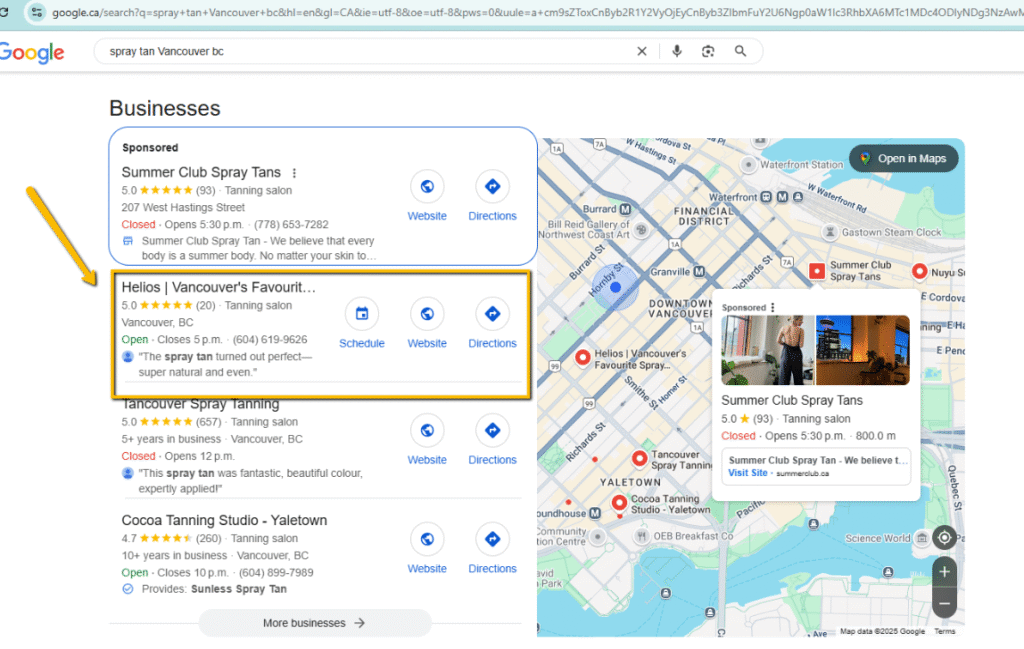This screenshot has width=1024, height=649.
Task: Get directions to Summer Club Spray Tans
Action: click(492, 186)
